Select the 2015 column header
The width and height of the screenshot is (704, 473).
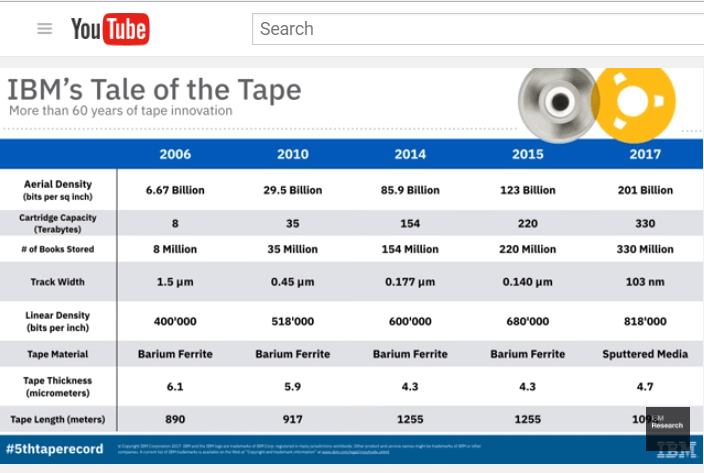tap(527, 154)
